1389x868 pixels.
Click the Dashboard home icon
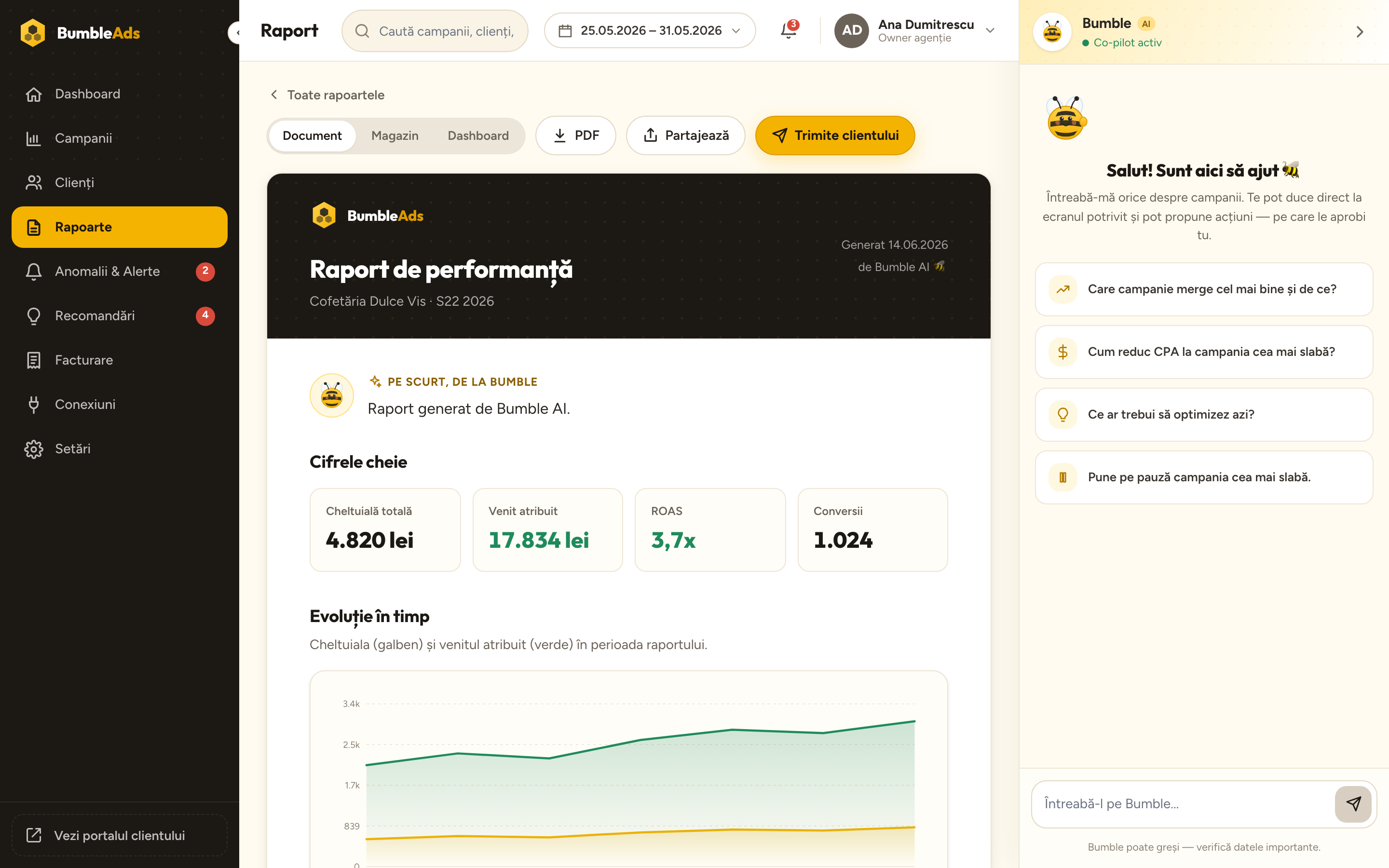[34, 94]
